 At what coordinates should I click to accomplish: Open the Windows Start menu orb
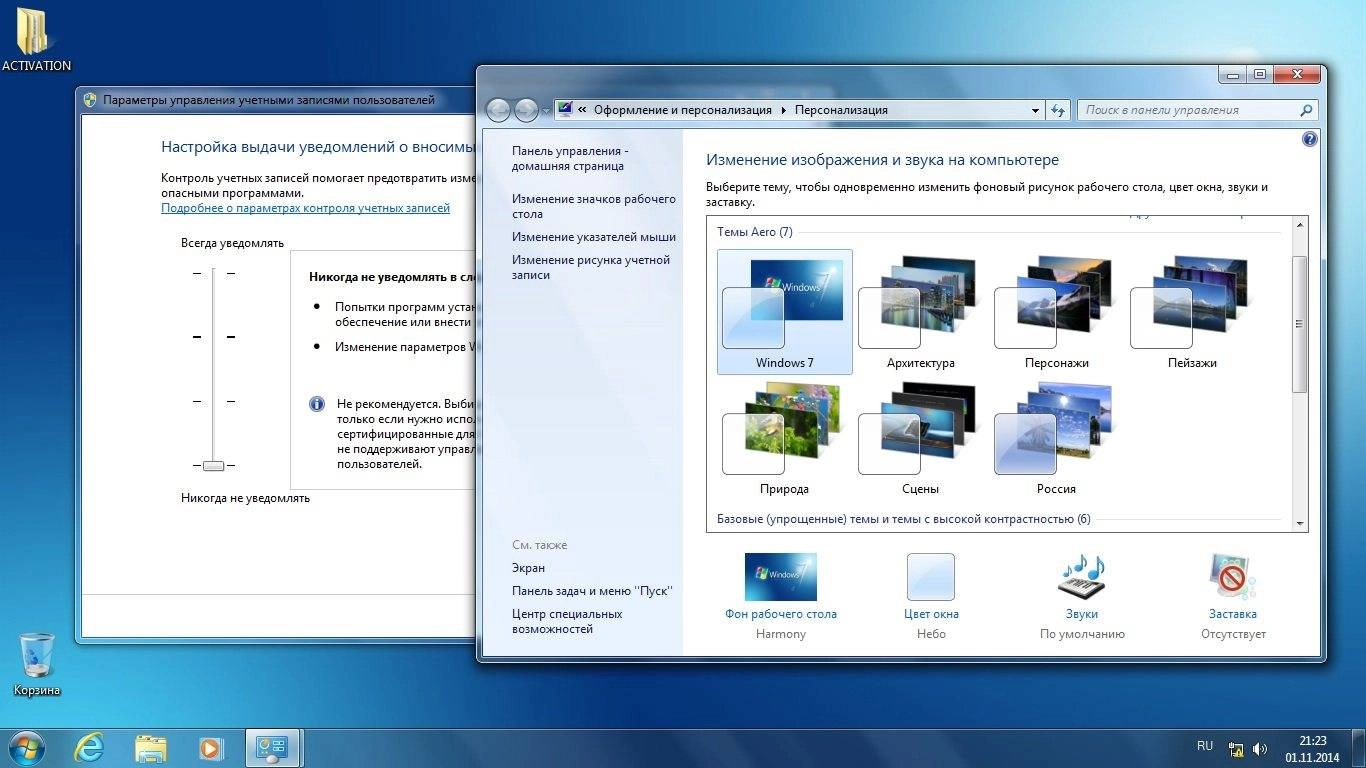[27, 747]
